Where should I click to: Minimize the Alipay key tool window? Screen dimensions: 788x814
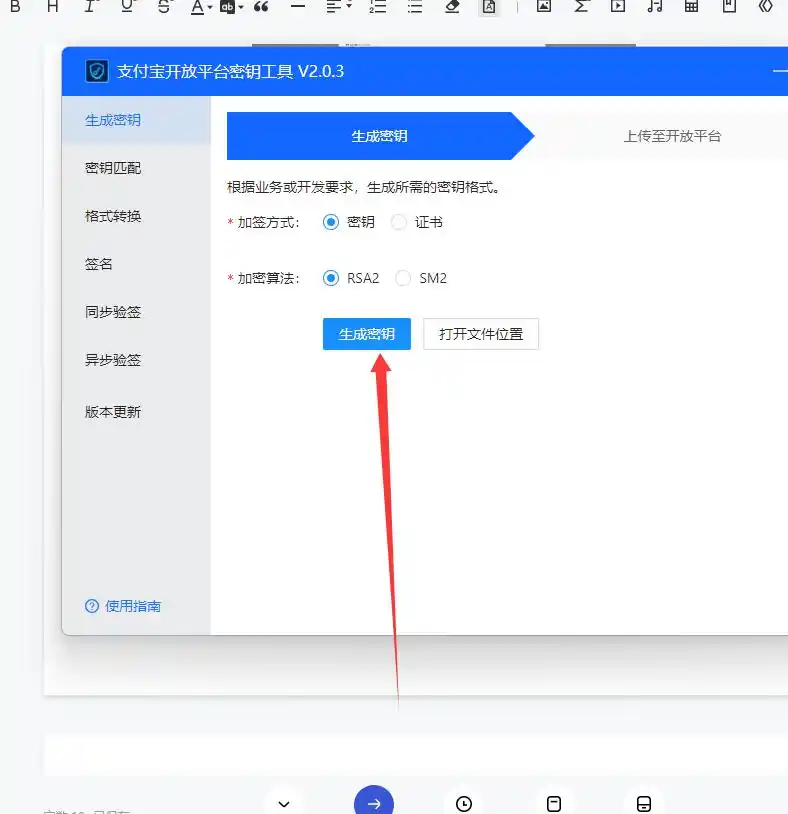780,71
